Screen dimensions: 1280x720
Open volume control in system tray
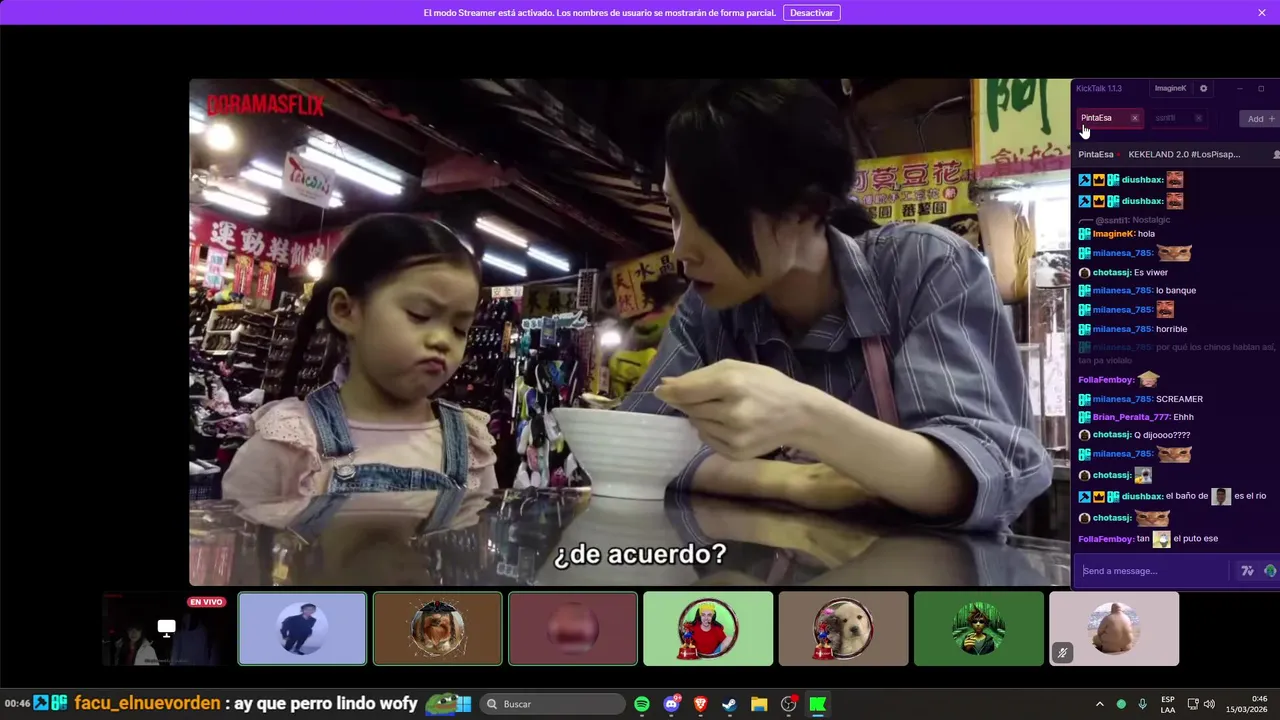[x=1209, y=704]
